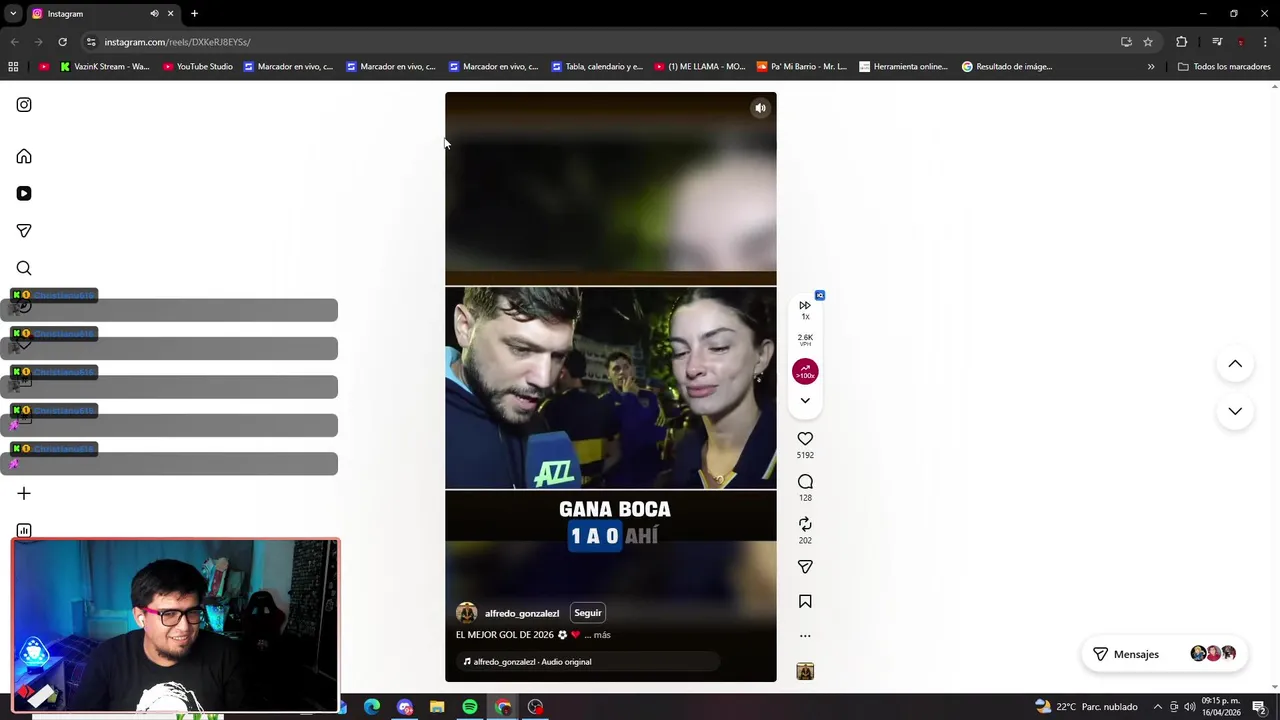Click the message contacts avatars next to Mensajes

pyautogui.click(x=1213, y=654)
